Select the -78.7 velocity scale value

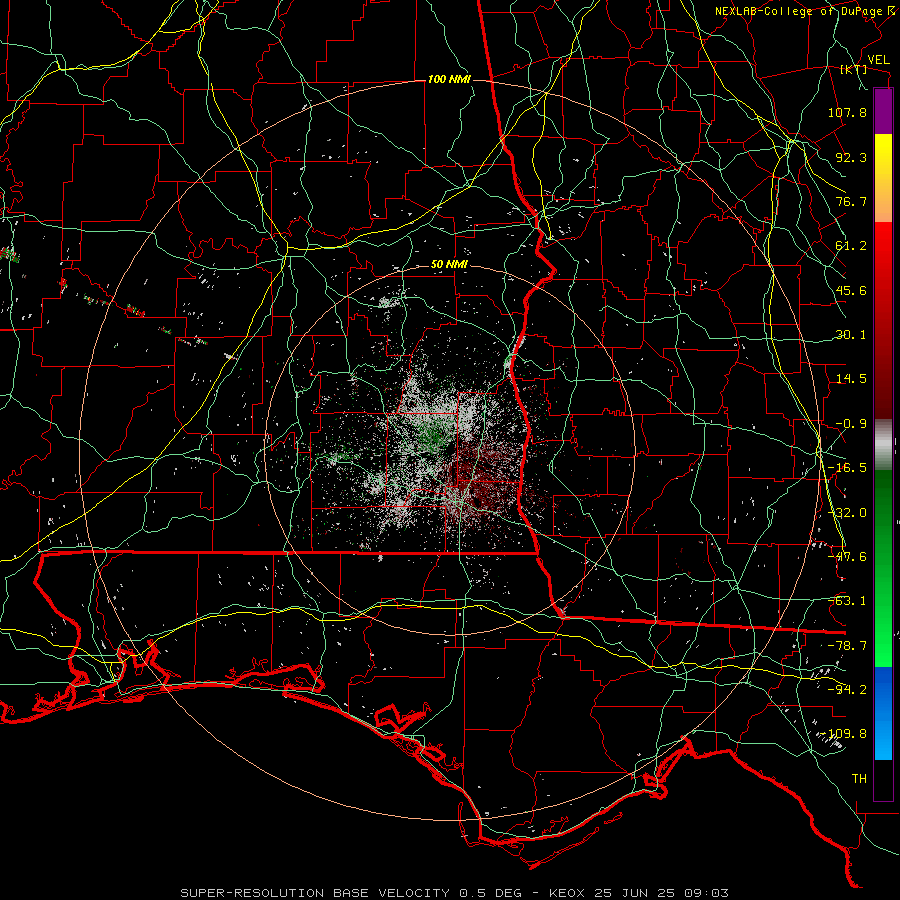coord(847,646)
